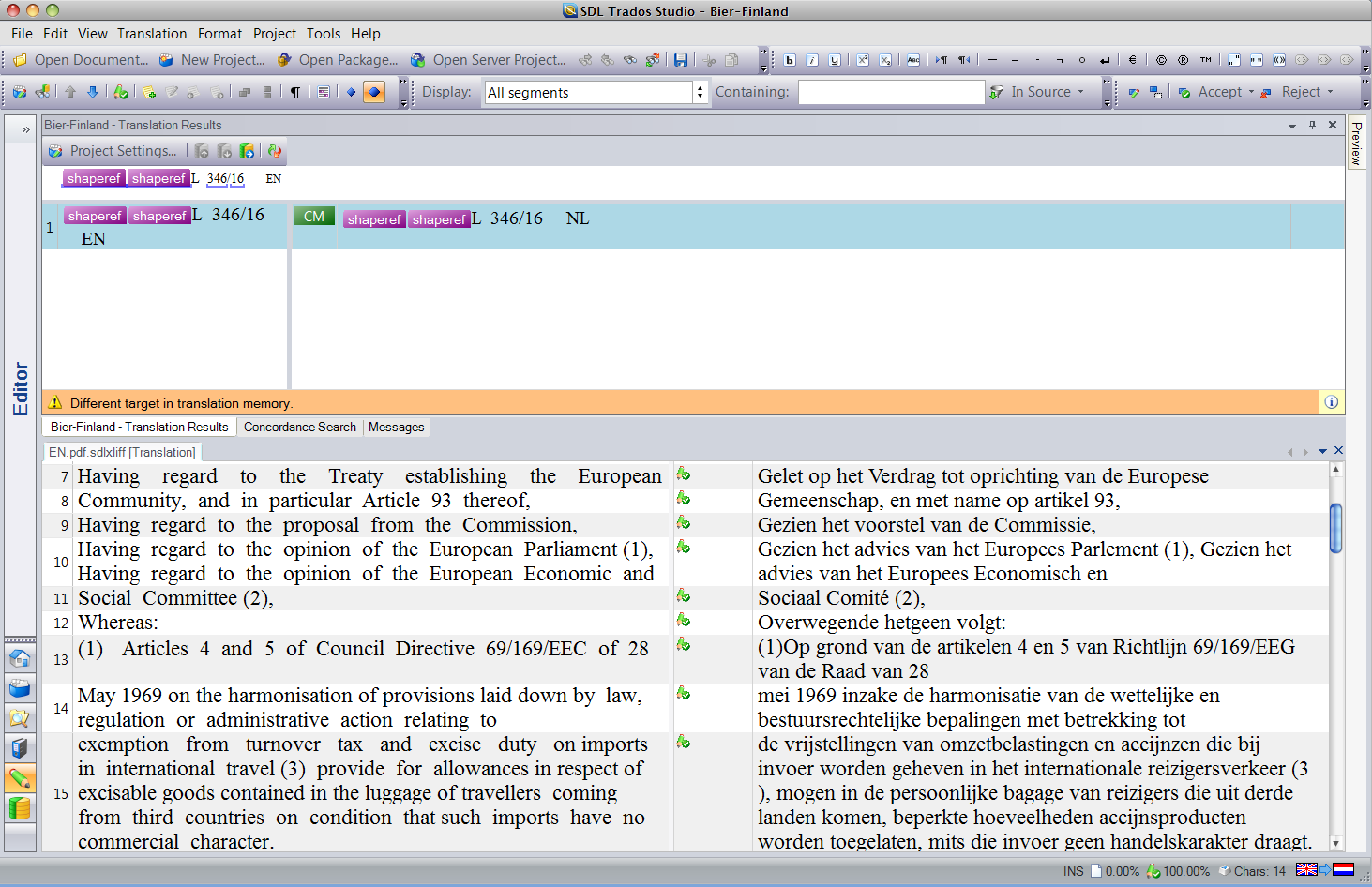Viewport: 1372px width, 887px height.
Task: Click the editor vertical scrollbar thumb
Action: point(1335,528)
